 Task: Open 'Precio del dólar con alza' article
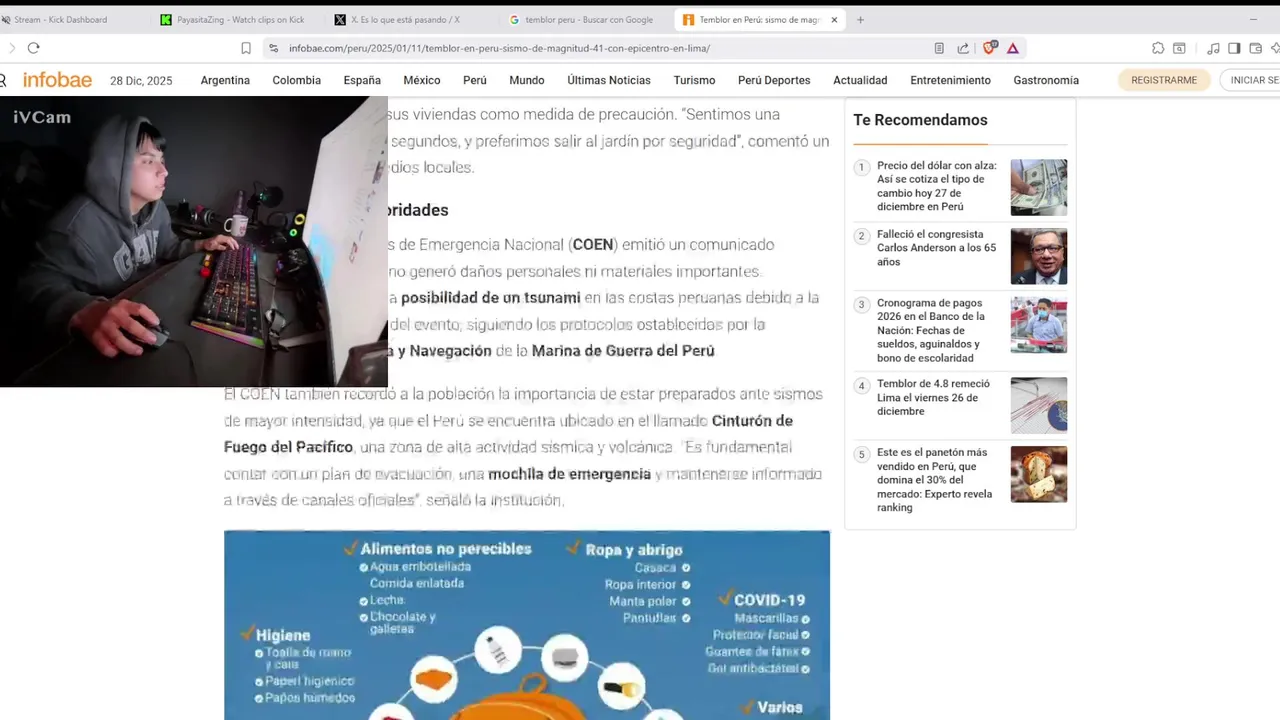point(937,186)
